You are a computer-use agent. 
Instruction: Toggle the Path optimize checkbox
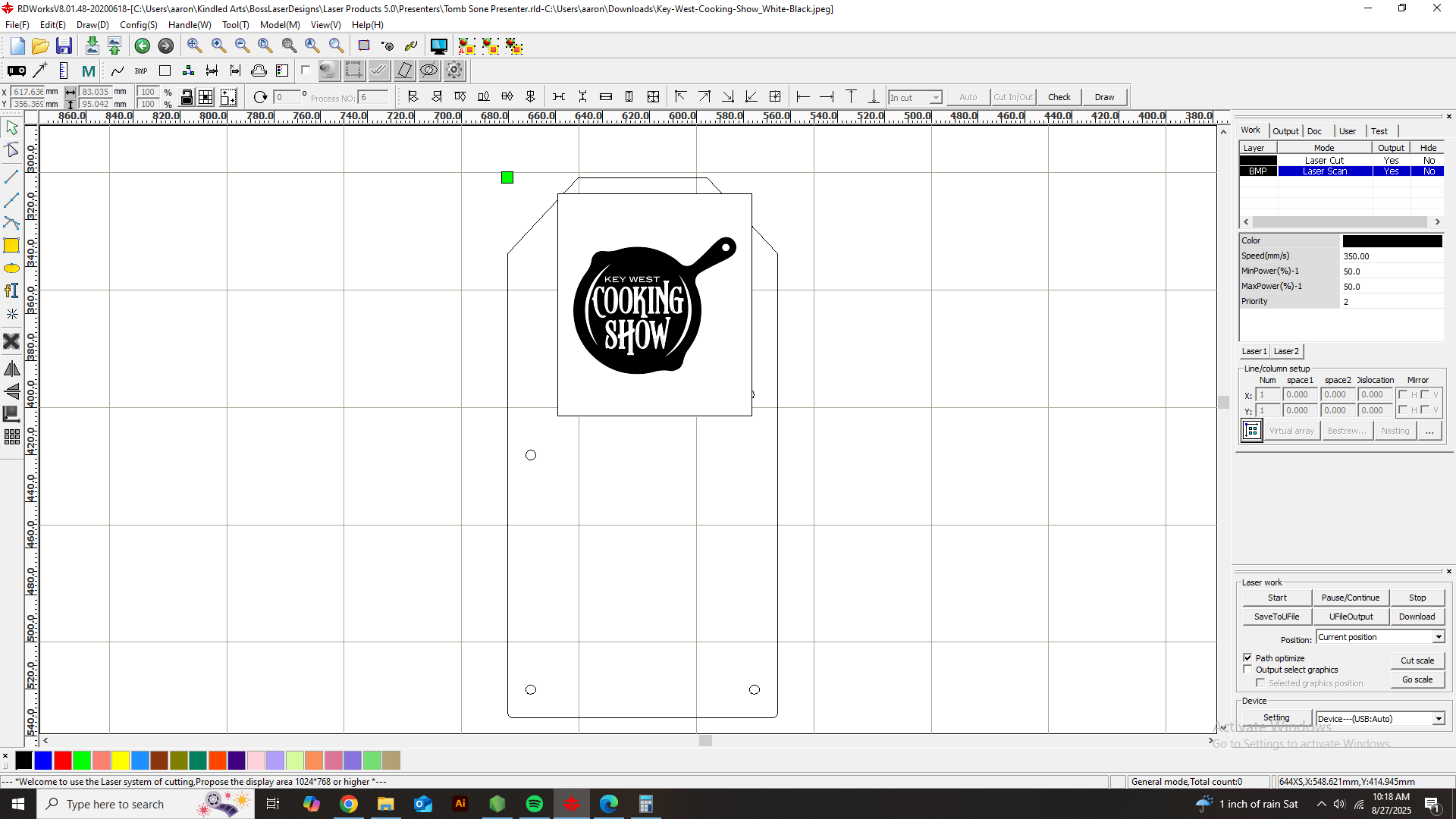(1247, 657)
